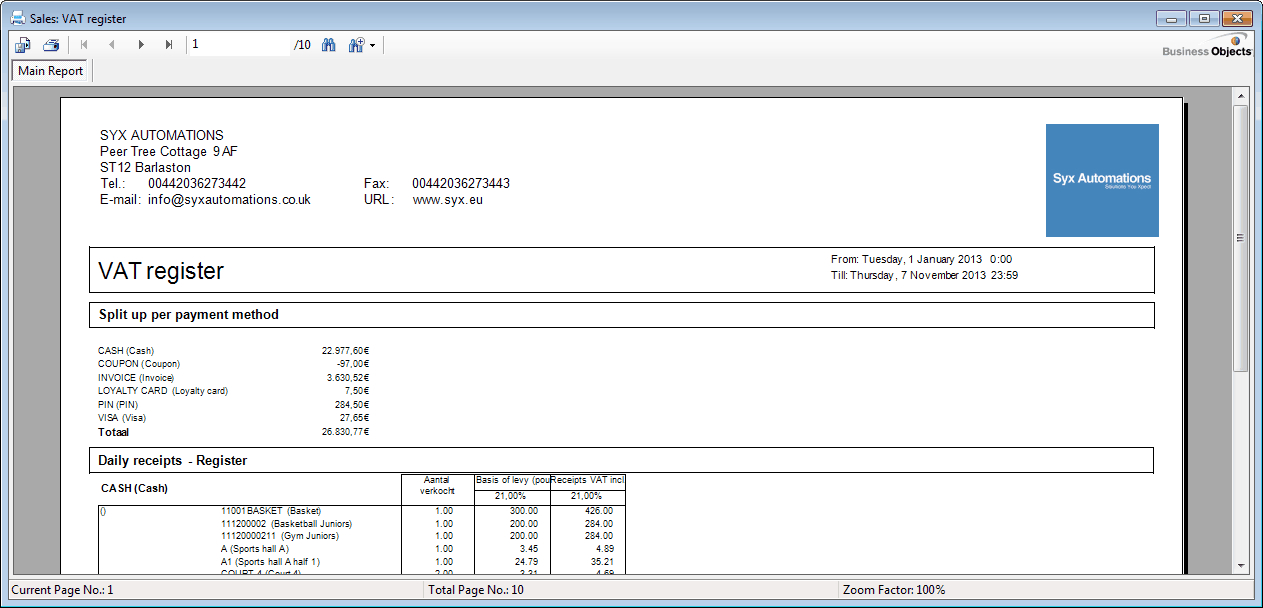Click the blue Syx Automations logo
This screenshot has width=1263, height=608.
1101,180
